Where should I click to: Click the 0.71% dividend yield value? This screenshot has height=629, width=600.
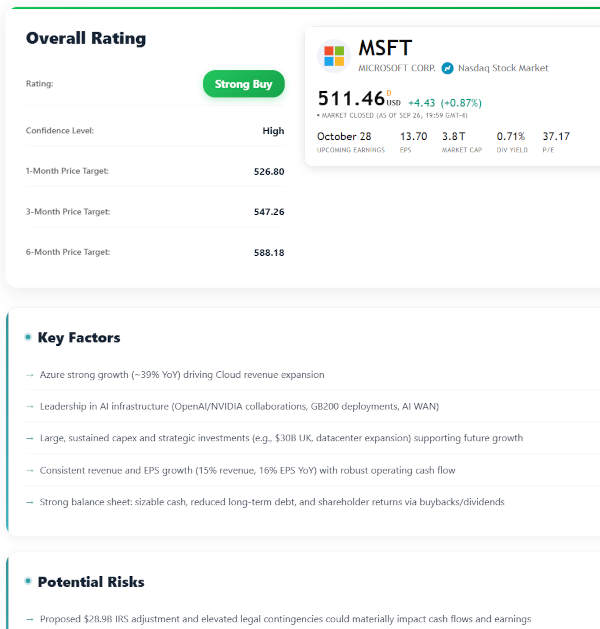pyautogui.click(x=511, y=136)
